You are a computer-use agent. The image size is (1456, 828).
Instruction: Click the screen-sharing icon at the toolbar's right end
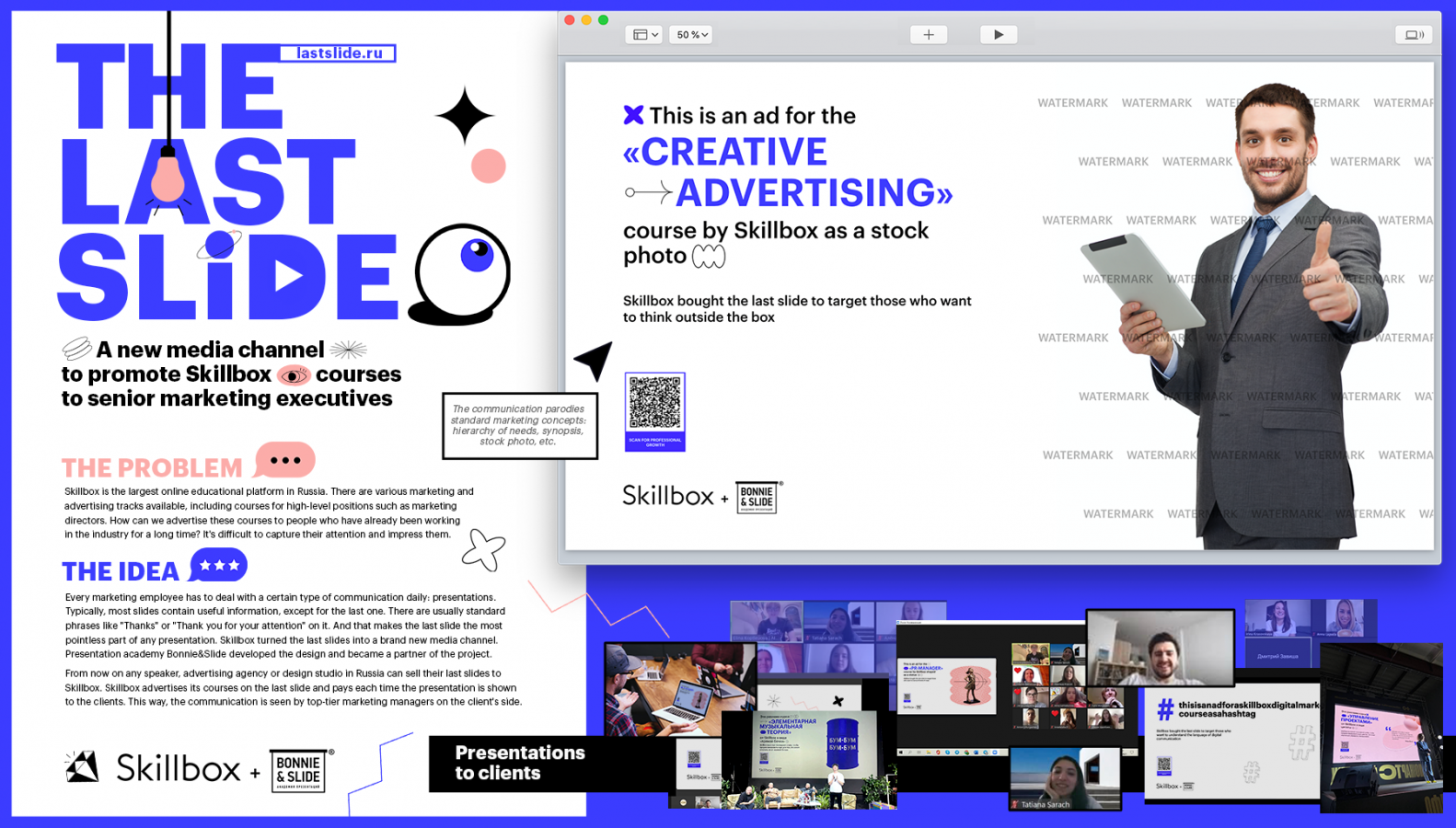pyautogui.click(x=1413, y=35)
